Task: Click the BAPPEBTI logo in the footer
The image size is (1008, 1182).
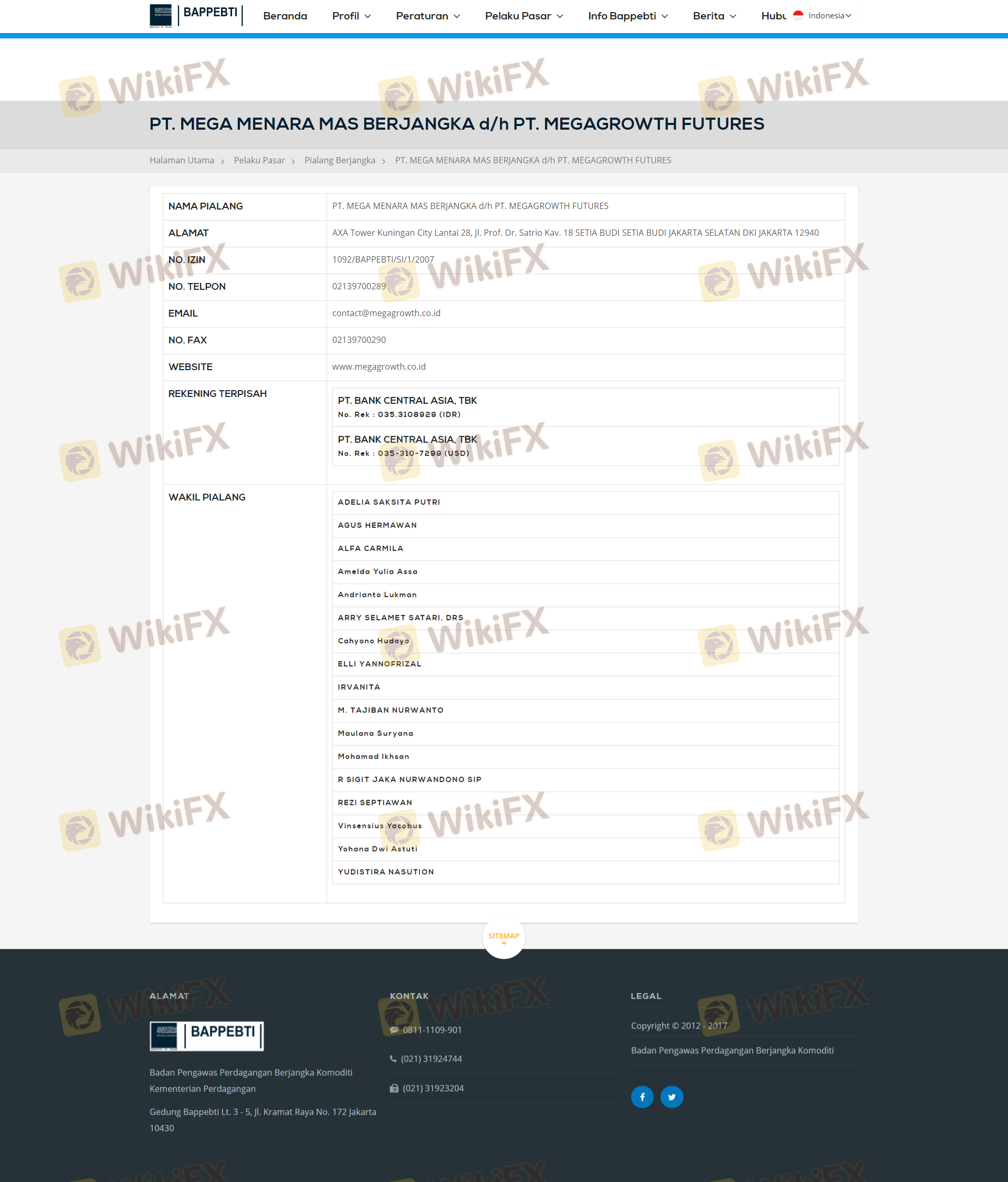Action: pyautogui.click(x=206, y=1035)
